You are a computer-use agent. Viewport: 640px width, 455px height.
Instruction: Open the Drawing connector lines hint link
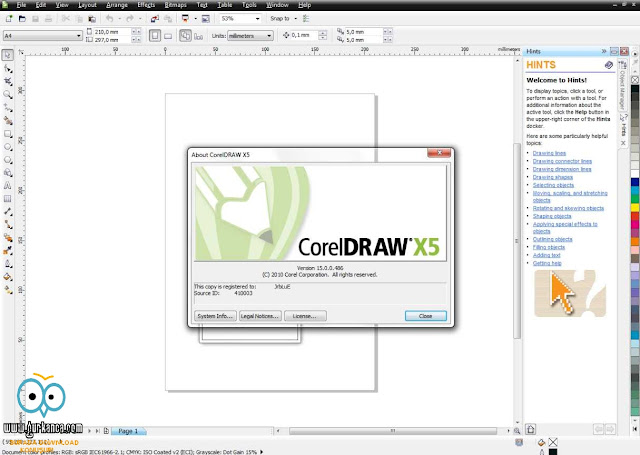(562, 161)
